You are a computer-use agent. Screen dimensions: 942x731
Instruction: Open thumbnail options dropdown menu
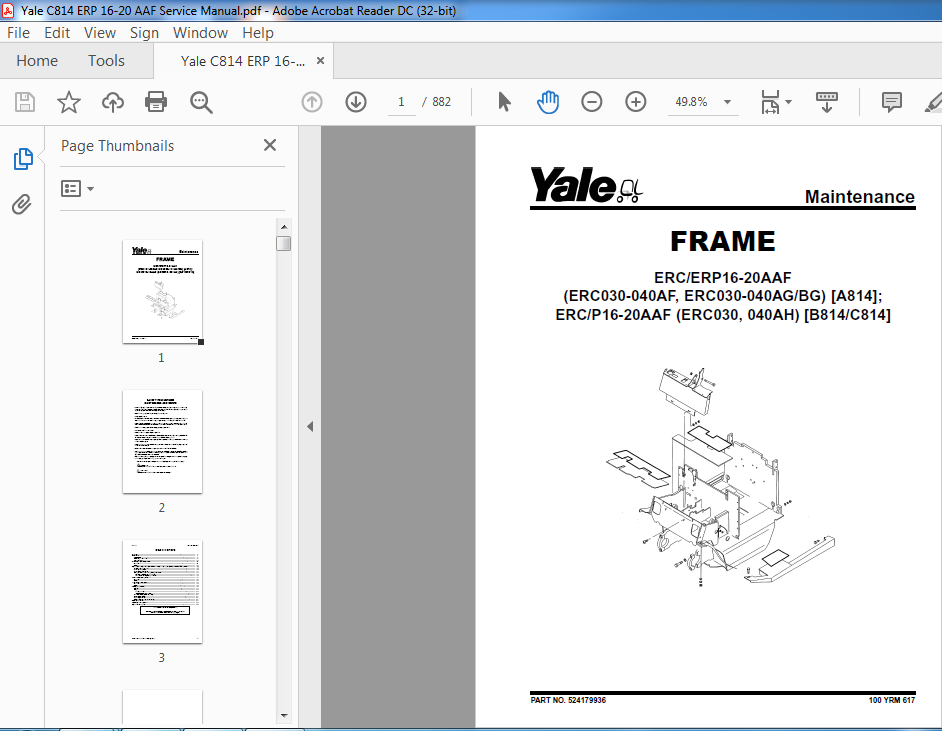tap(77, 189)
